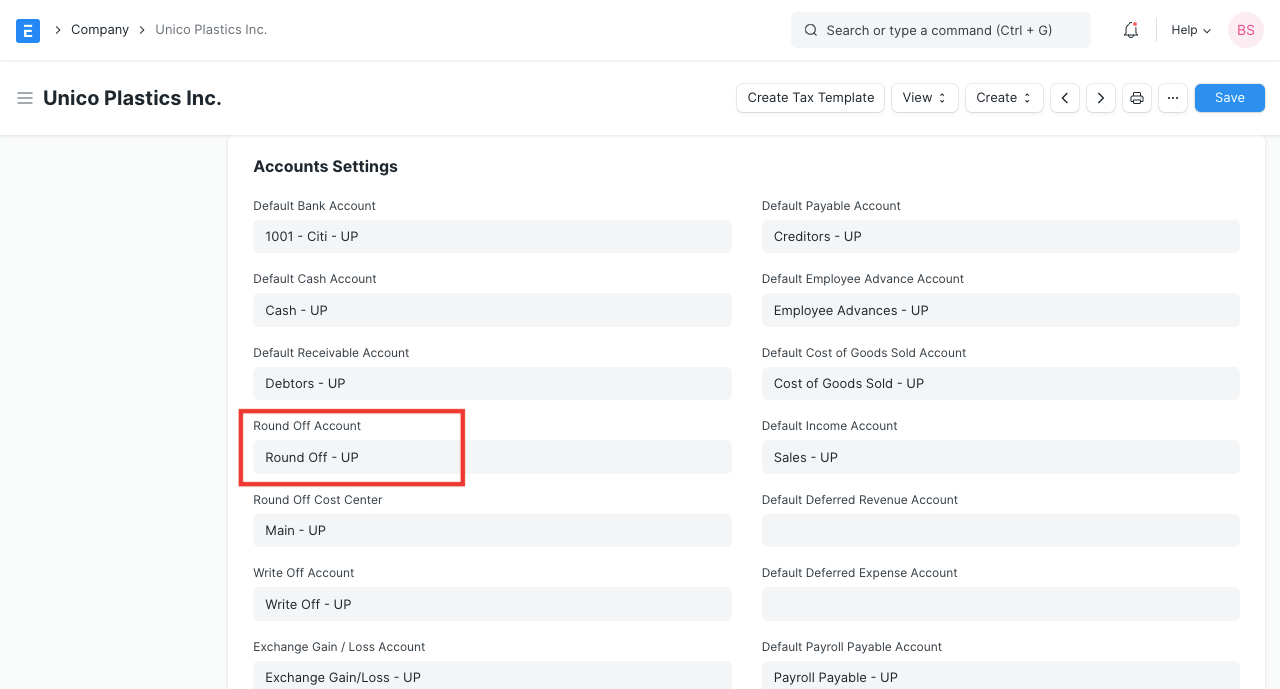The image size is (1280, 689).
Task: Toggle the sidebar hamburger menu
Action: pyautogui.click(x=25, y=98)
